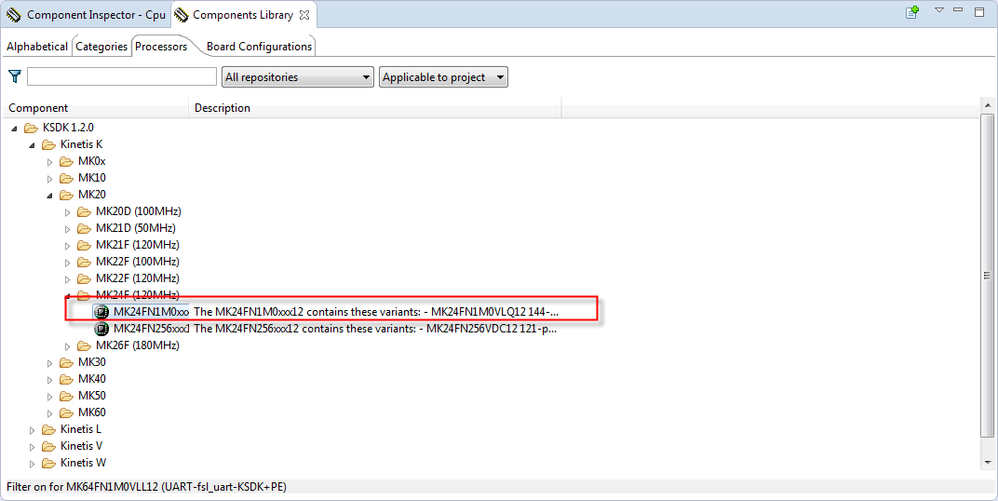Image resolution: width=998 pixels, height=501 pixels.
Task: Select the MK24FN256xxx processor chip icon
Action: [101, 328]
